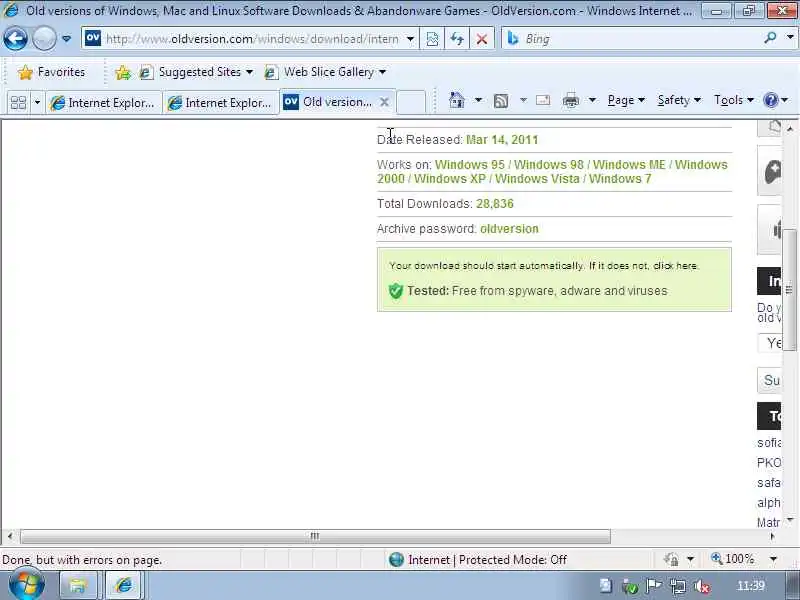Click network tray icon
Viewport: 800px width, 600px height.
tap(678, 587)
